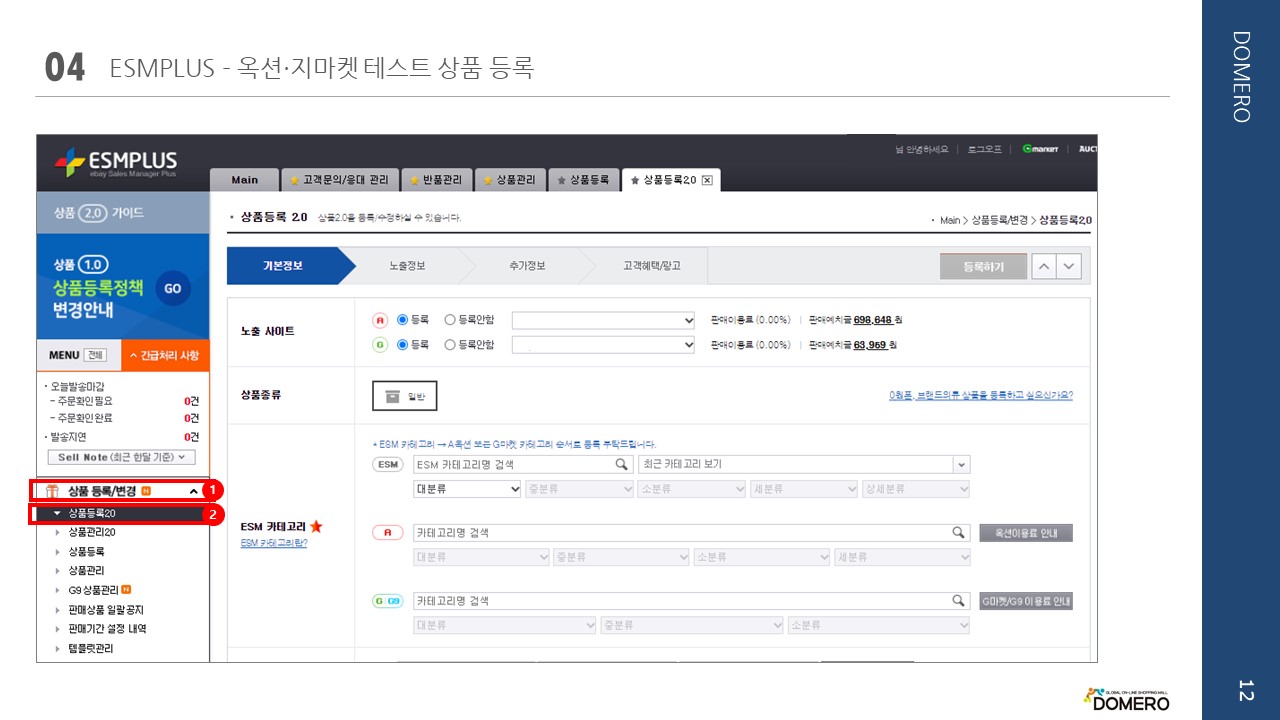Click the star on the 상품등록2.0 tab

tap(635, 180)
